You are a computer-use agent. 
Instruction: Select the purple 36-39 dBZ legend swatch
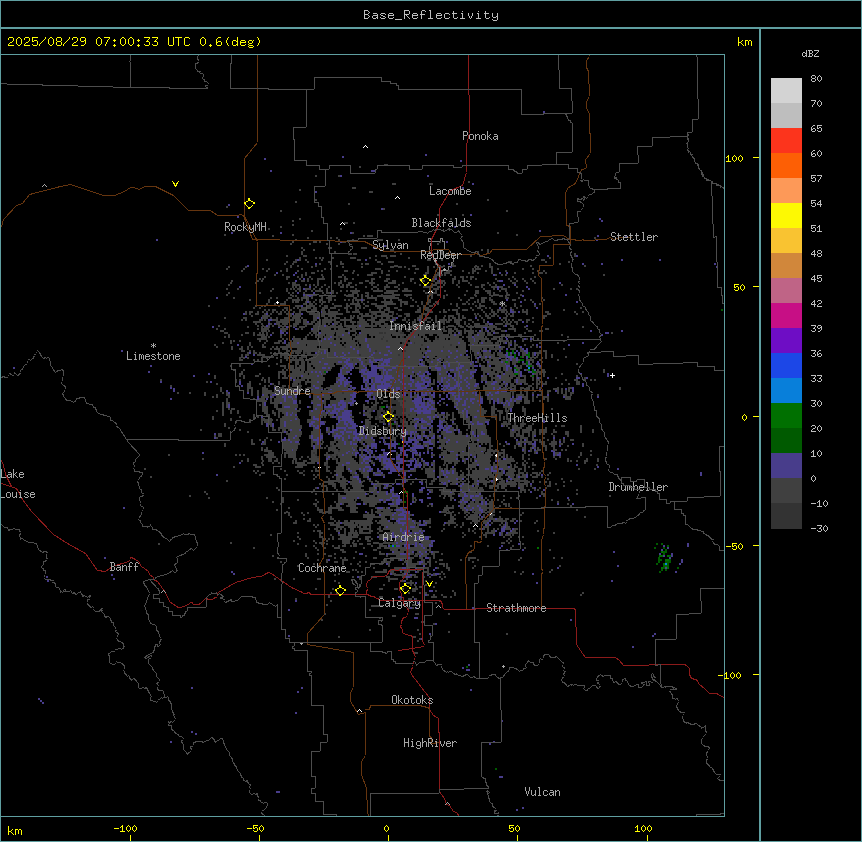[x=786, y=340]
